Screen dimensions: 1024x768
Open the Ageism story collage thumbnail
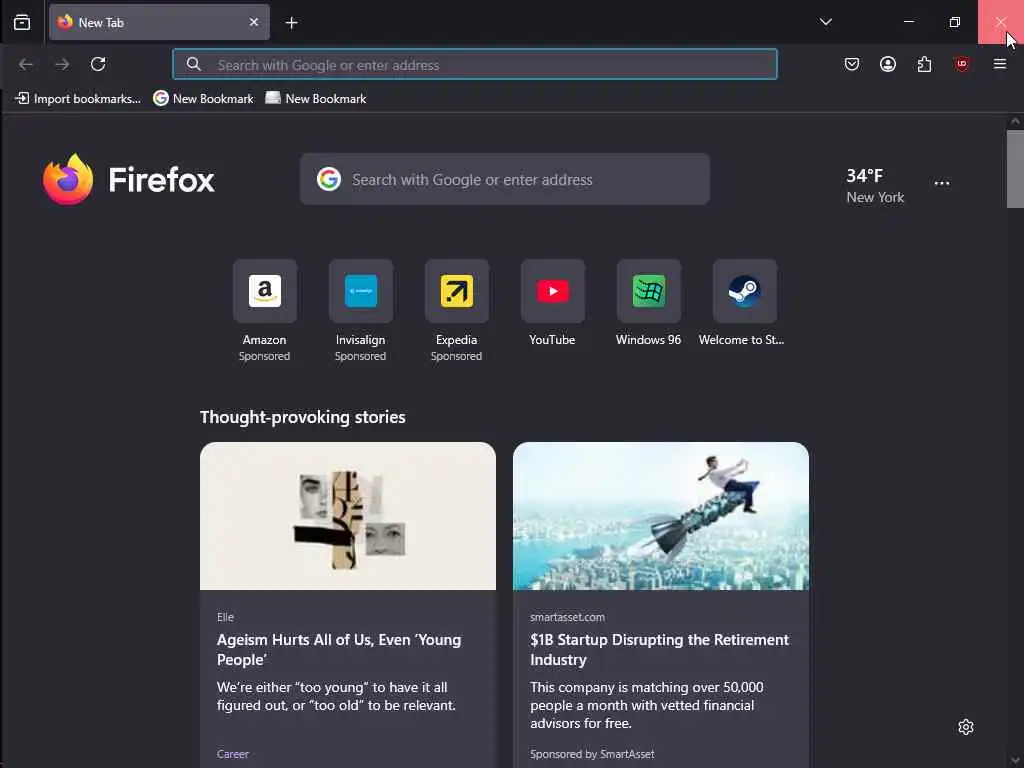tap(347, 516)
